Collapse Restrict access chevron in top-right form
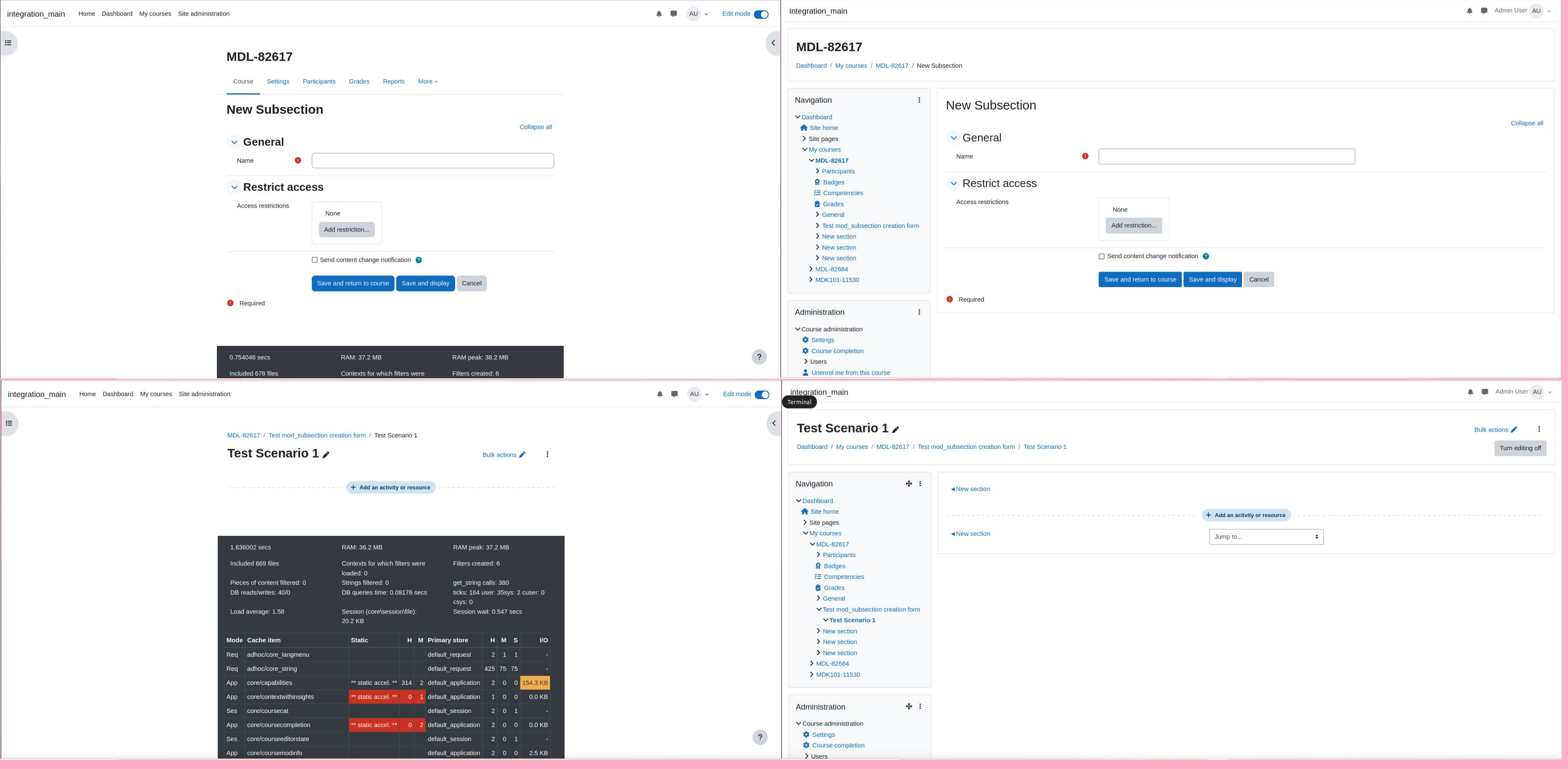The height and width of the screenshot is (769, 1568). tap(954, 184)
